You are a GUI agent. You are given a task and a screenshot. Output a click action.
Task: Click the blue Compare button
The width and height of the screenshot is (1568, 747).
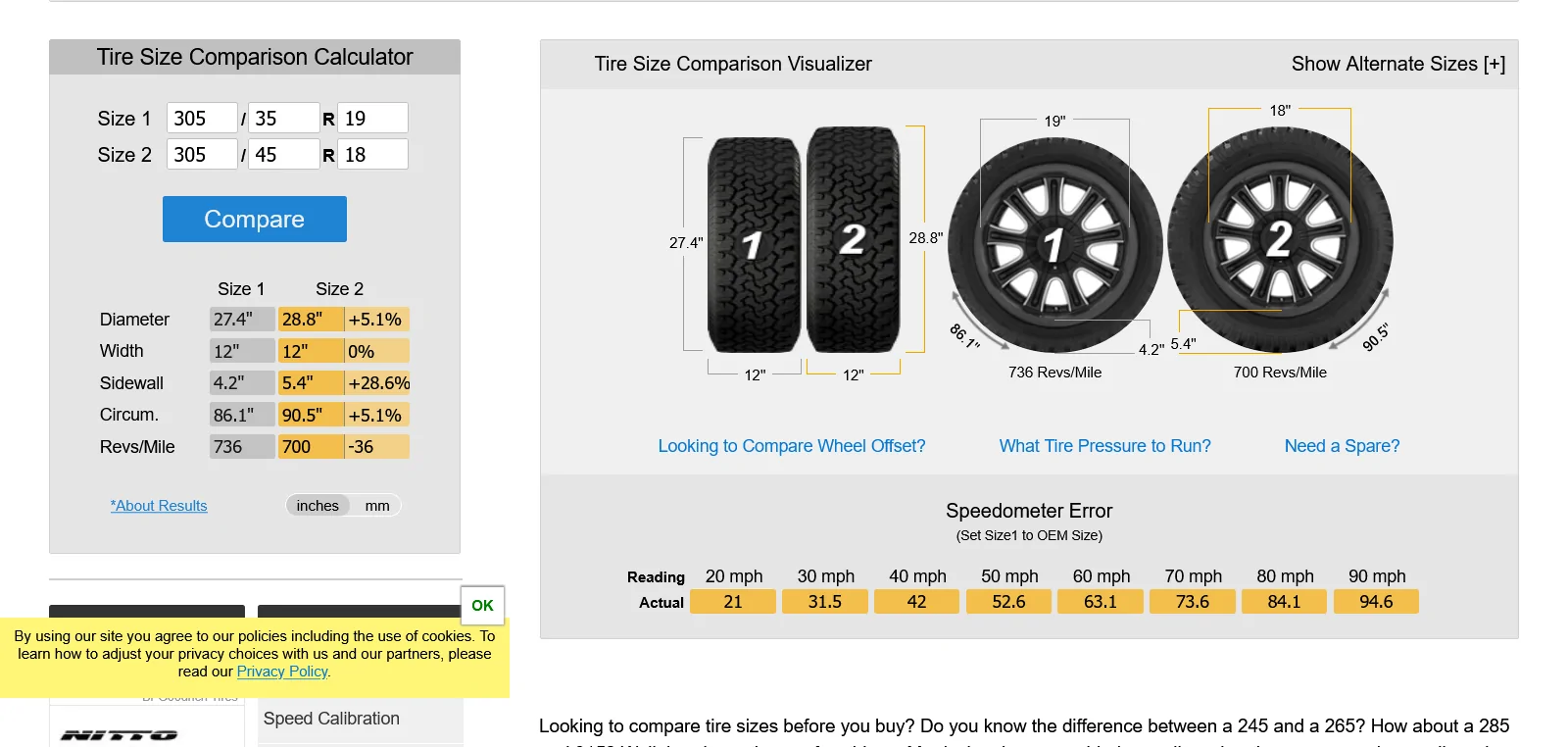(x=255, y=219)
